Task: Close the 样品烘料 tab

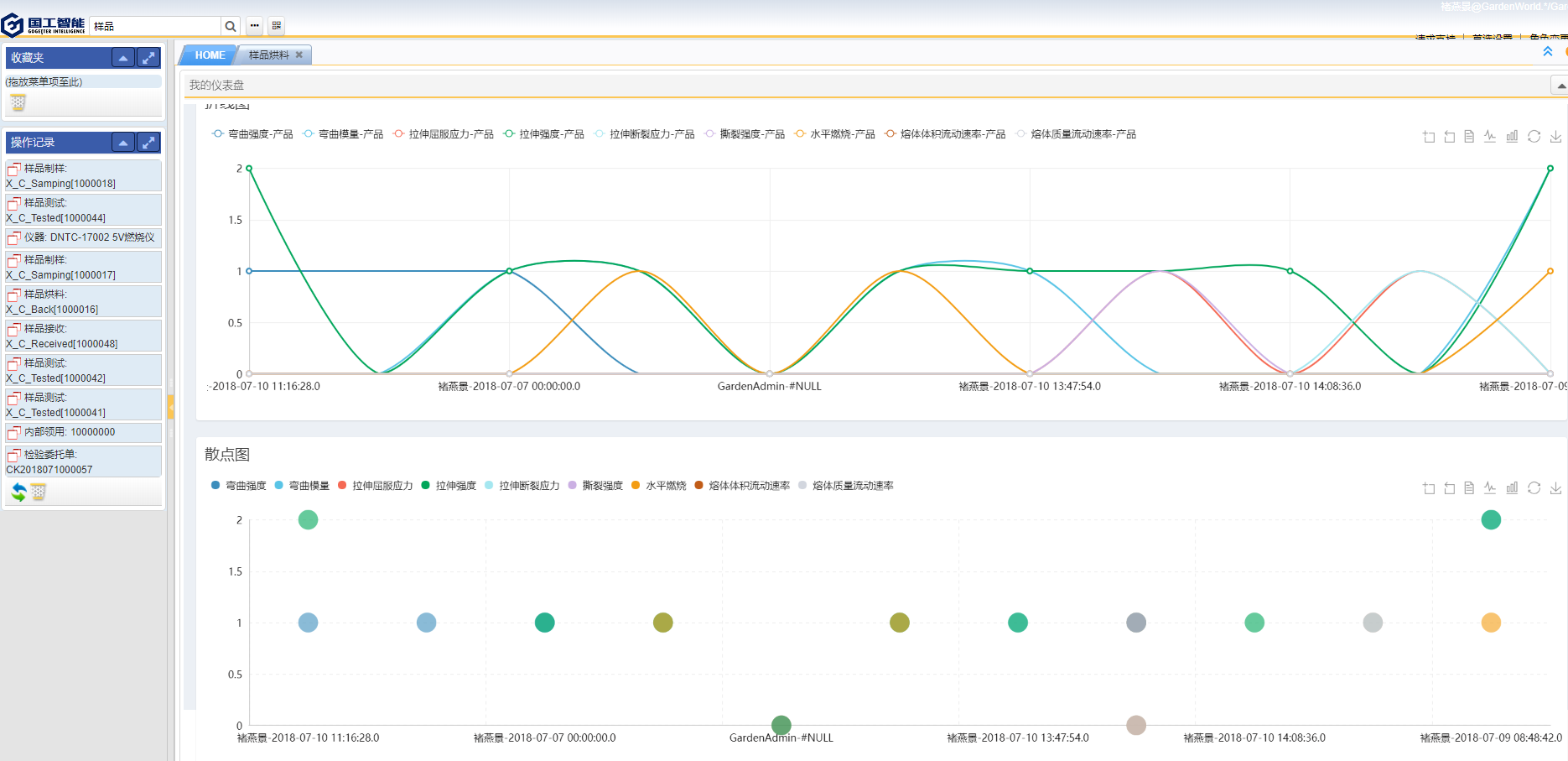Action: (x=299, y=55)
